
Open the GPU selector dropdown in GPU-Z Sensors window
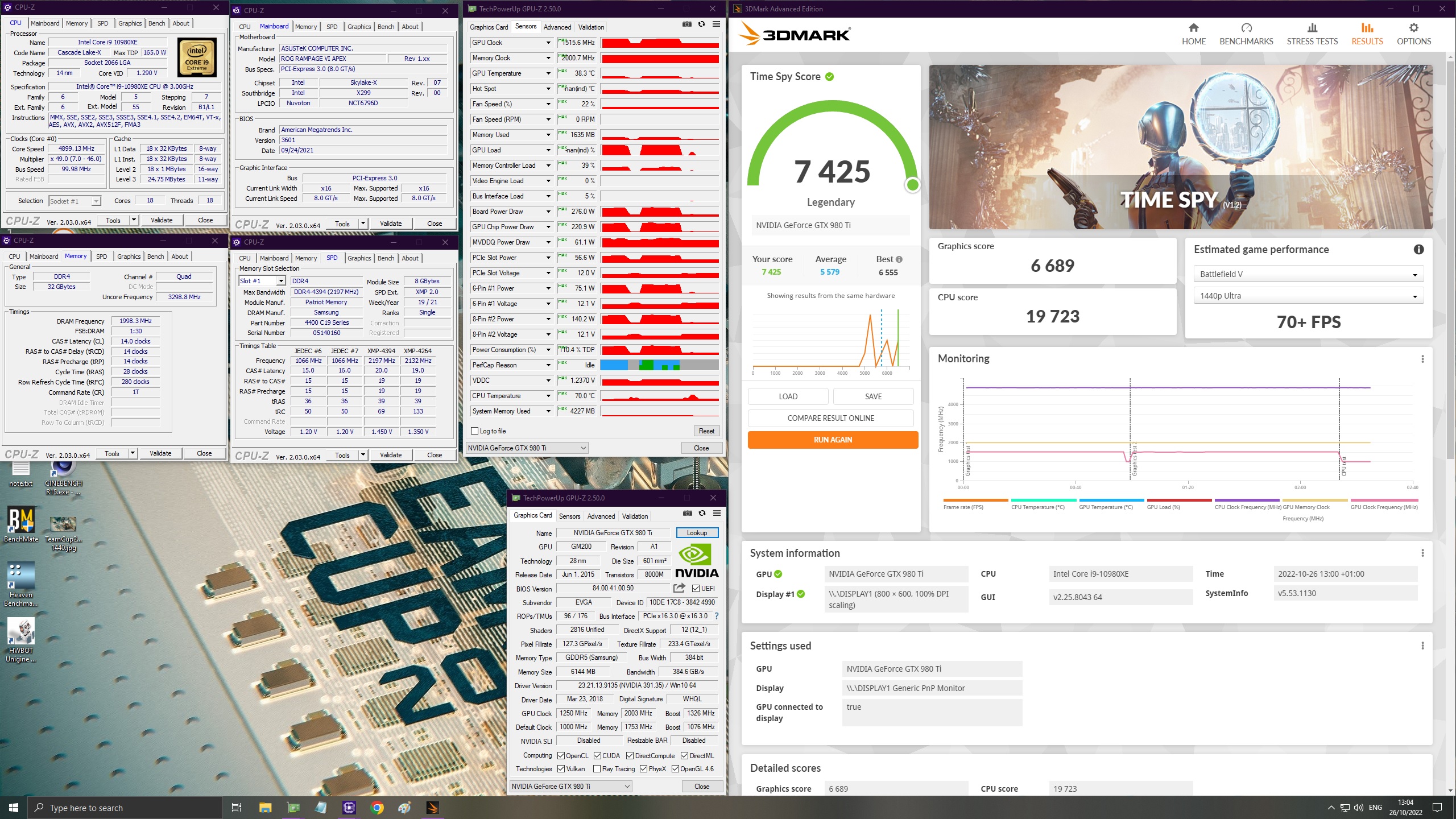point(527,448)
